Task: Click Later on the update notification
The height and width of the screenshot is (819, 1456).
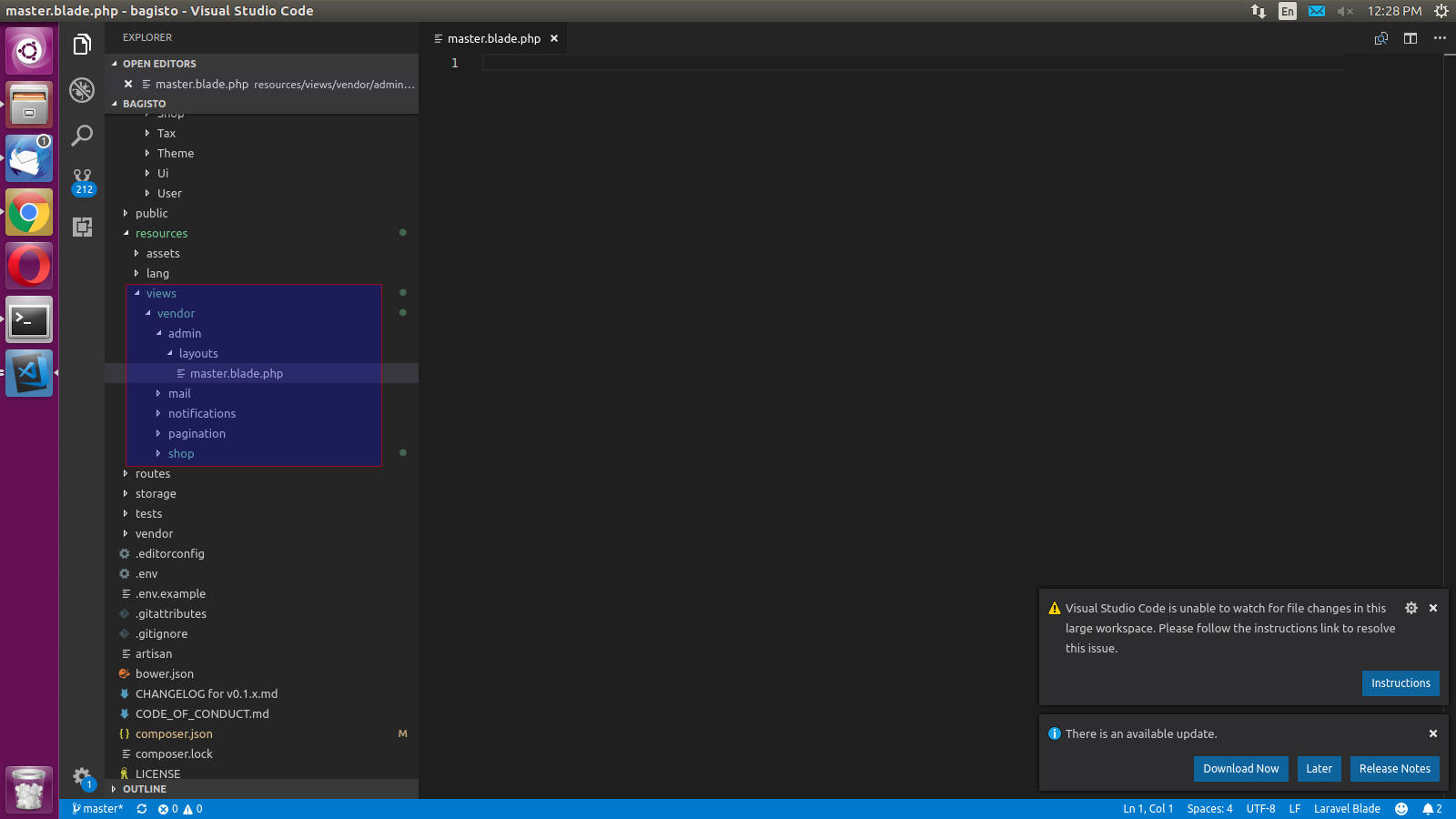Action: 1319,769
